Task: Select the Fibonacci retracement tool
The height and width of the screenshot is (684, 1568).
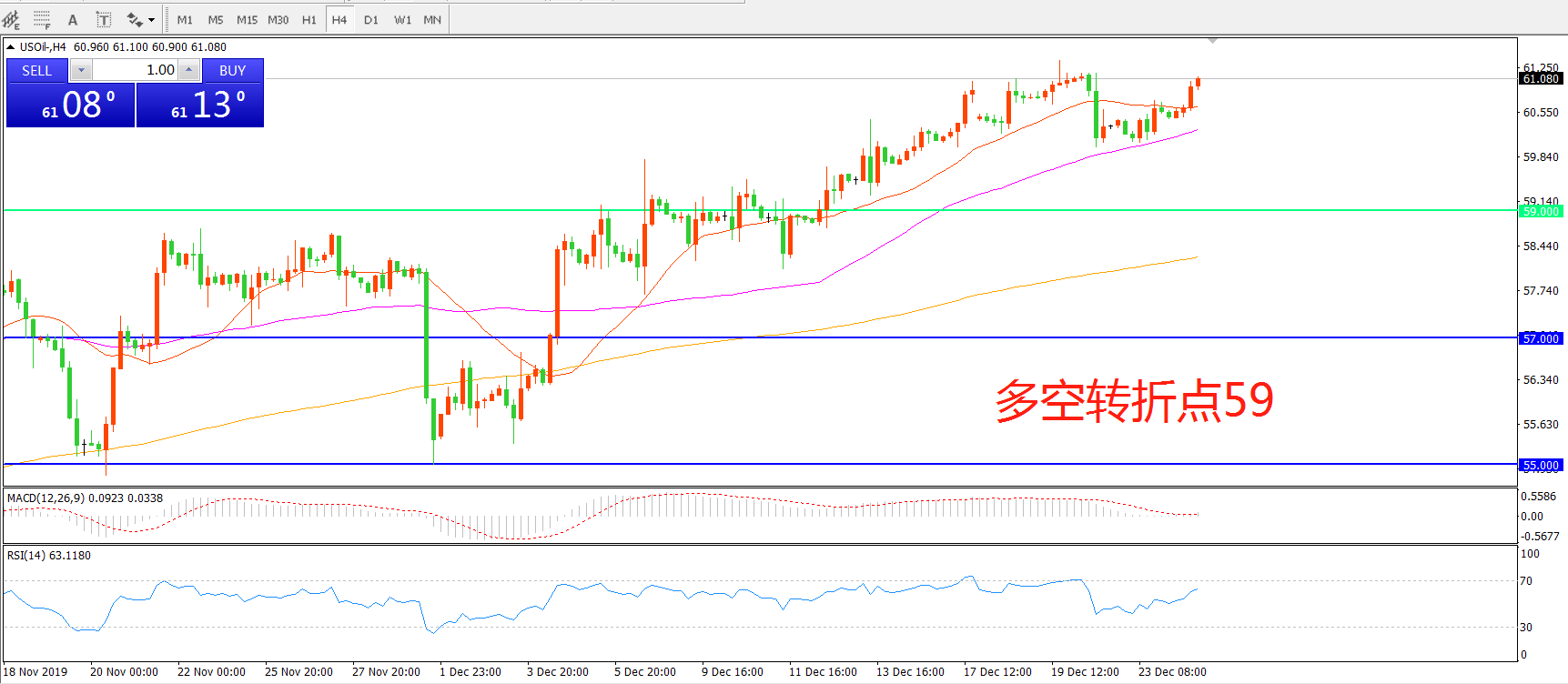Action: (x=42, y=19)
